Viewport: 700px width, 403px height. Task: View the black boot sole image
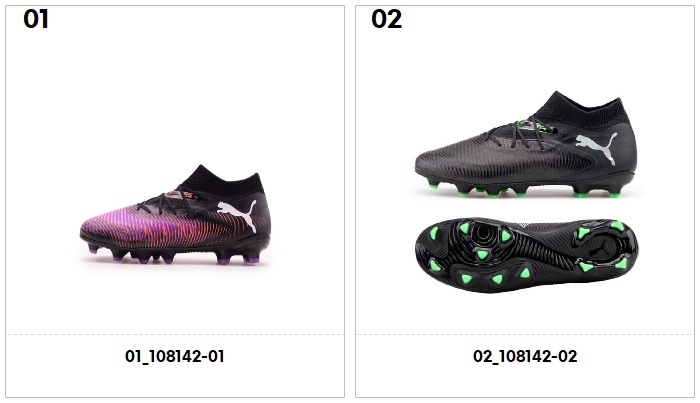click(526, 255)
